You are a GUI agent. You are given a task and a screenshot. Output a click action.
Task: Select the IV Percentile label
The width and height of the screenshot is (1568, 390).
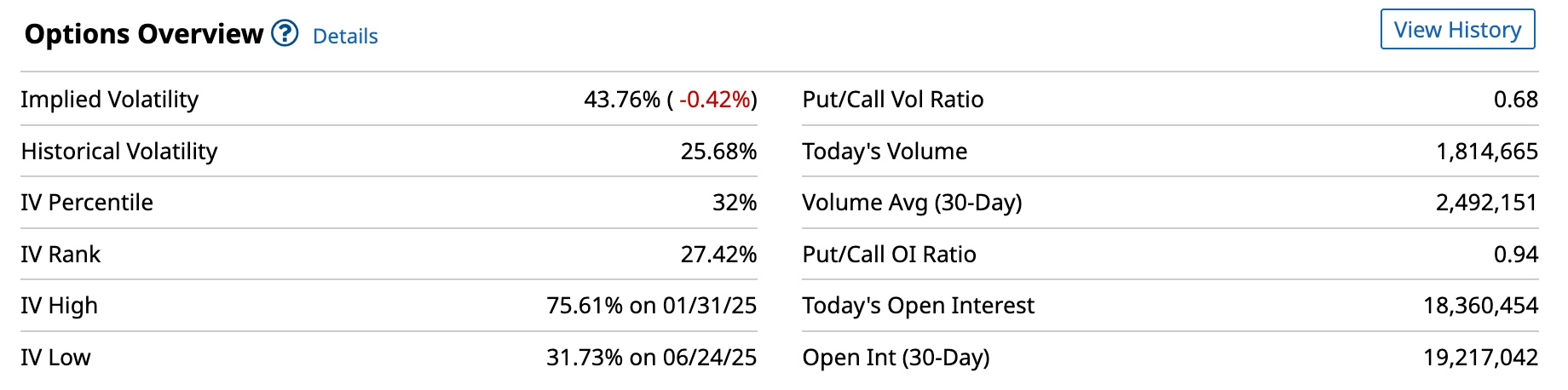click(87, 203)
